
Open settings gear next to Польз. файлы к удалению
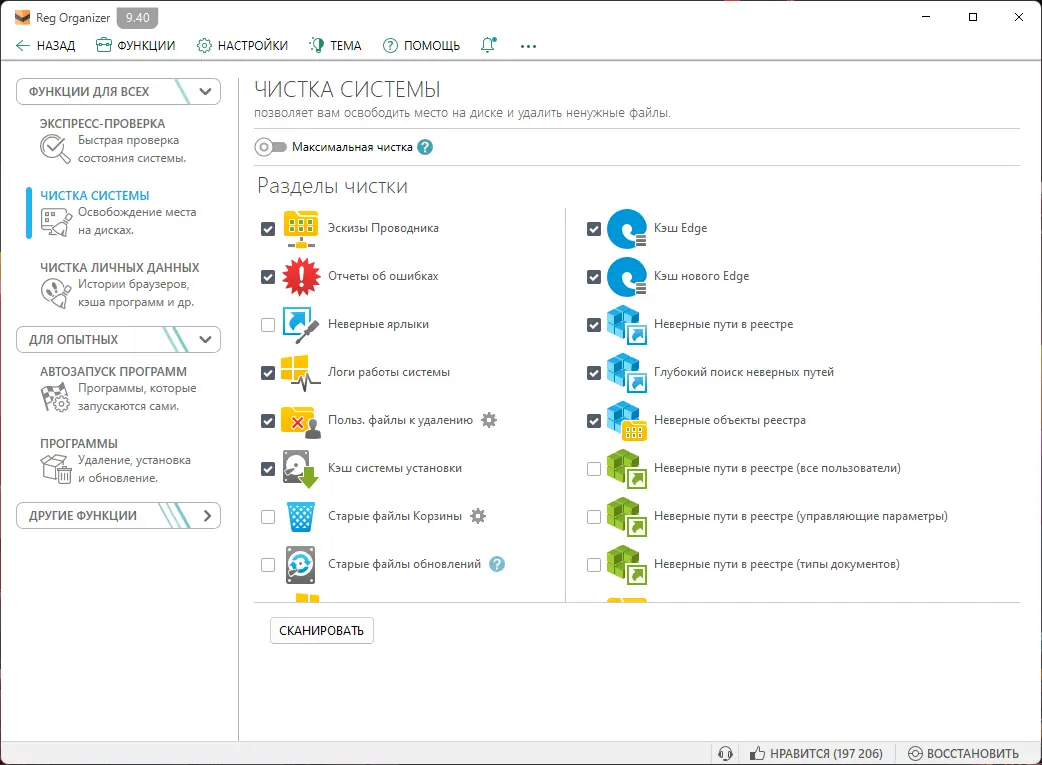click(x=489, y=420)
